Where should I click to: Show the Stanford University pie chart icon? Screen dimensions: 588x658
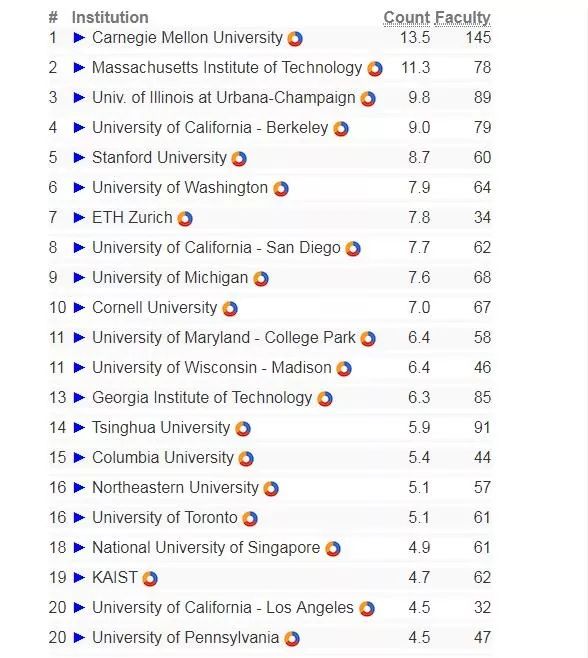239,159
